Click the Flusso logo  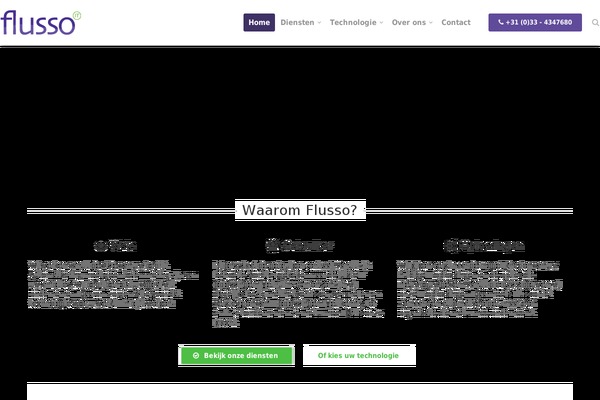[40, 23]
